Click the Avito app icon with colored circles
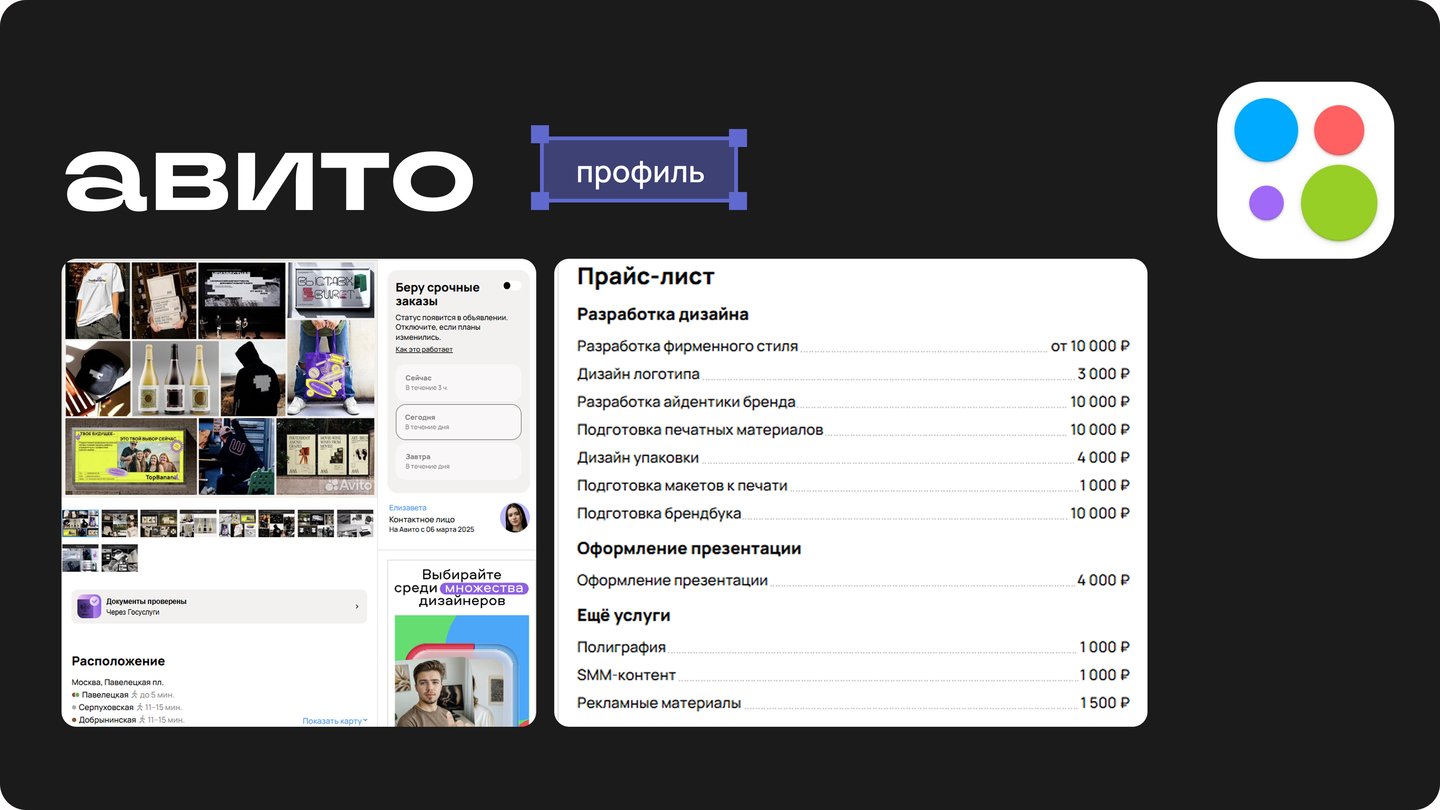1440x810 pixels. (1305, 170)
